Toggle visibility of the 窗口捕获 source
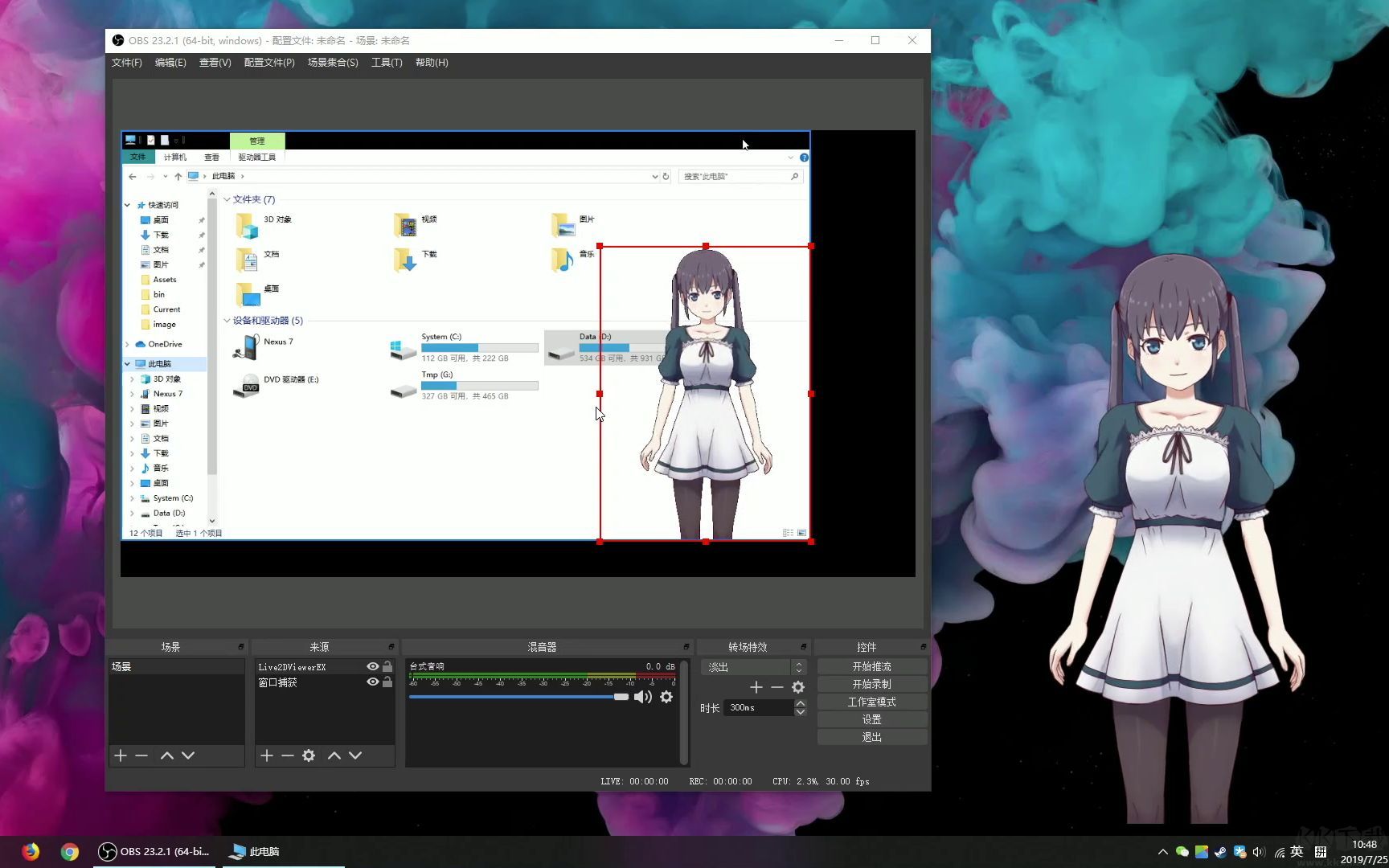1389x868 pixels. pos(372,682)
